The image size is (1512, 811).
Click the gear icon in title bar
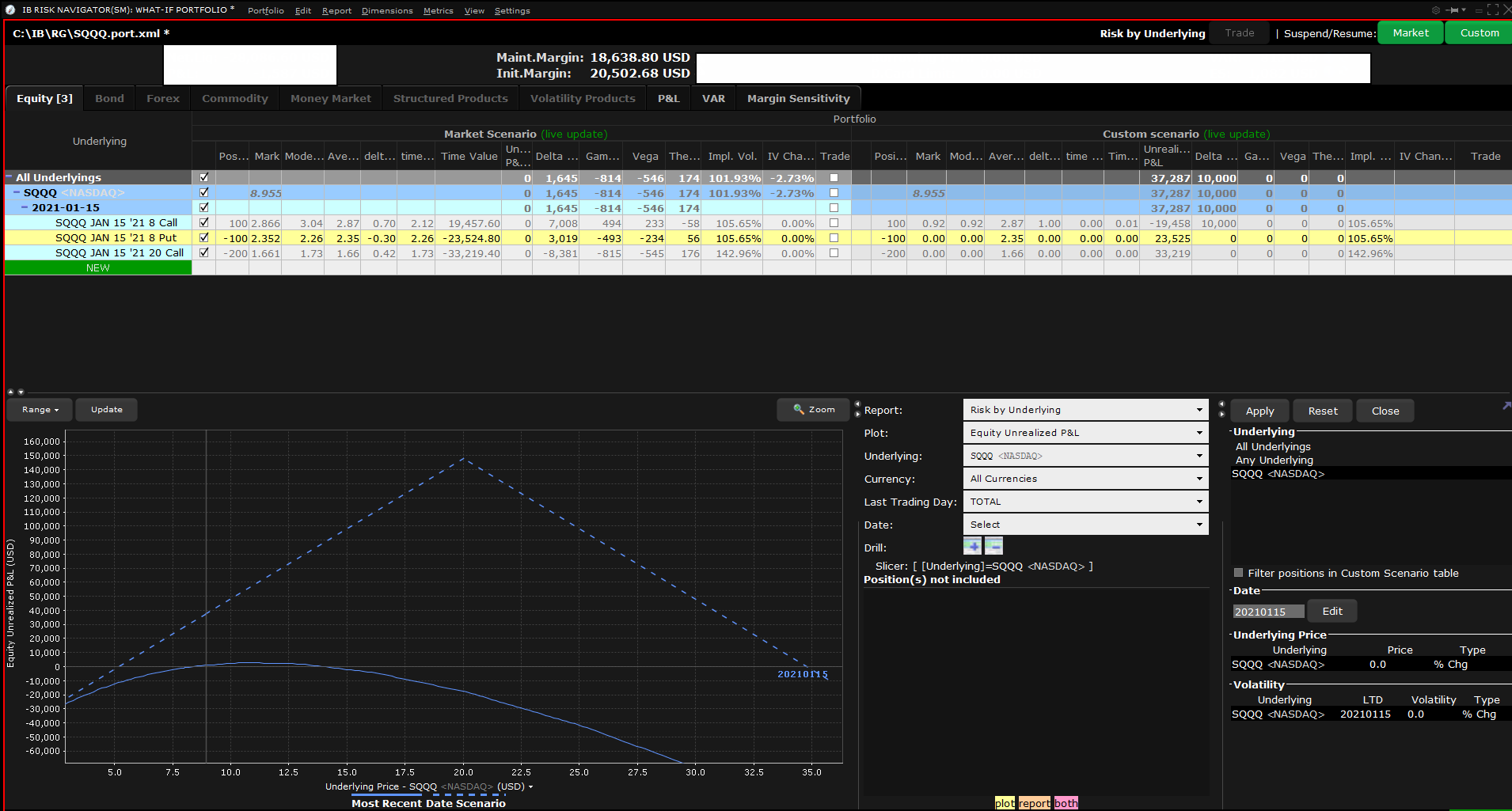tap(1436, 10)
